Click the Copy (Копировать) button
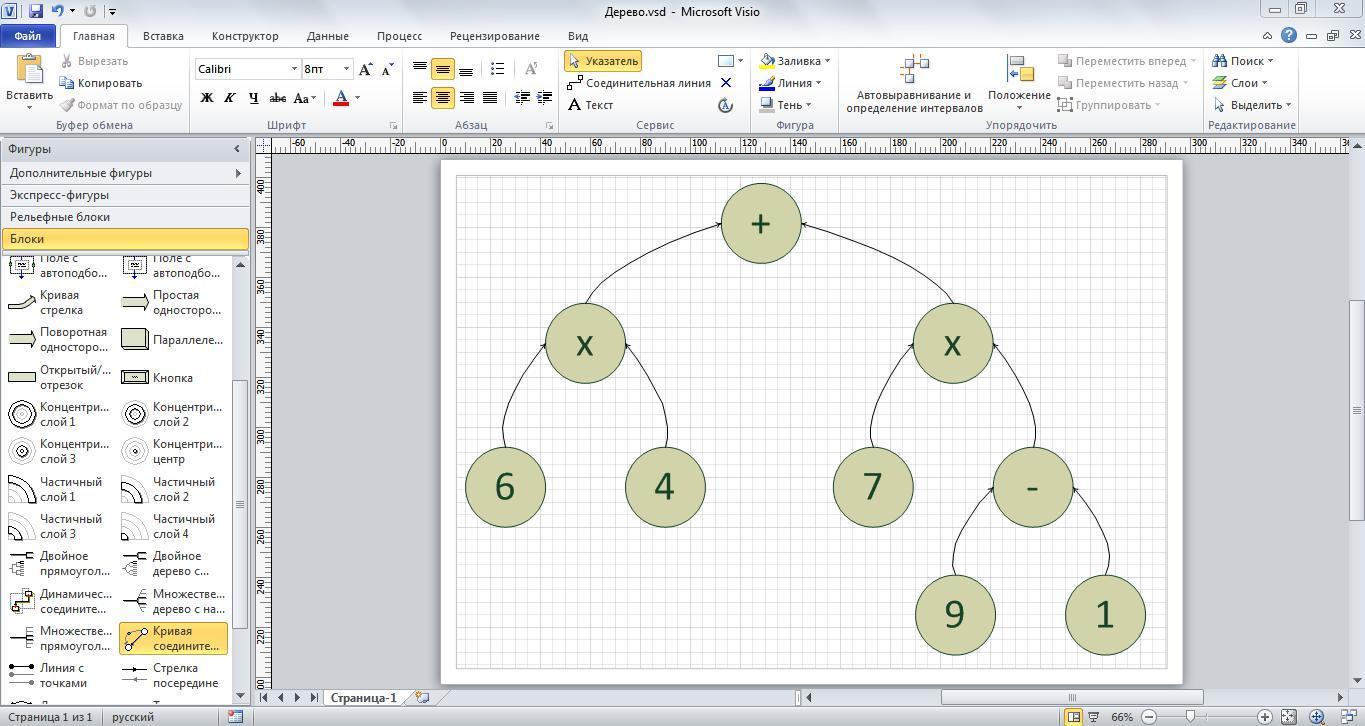 [x=101, y=83]
